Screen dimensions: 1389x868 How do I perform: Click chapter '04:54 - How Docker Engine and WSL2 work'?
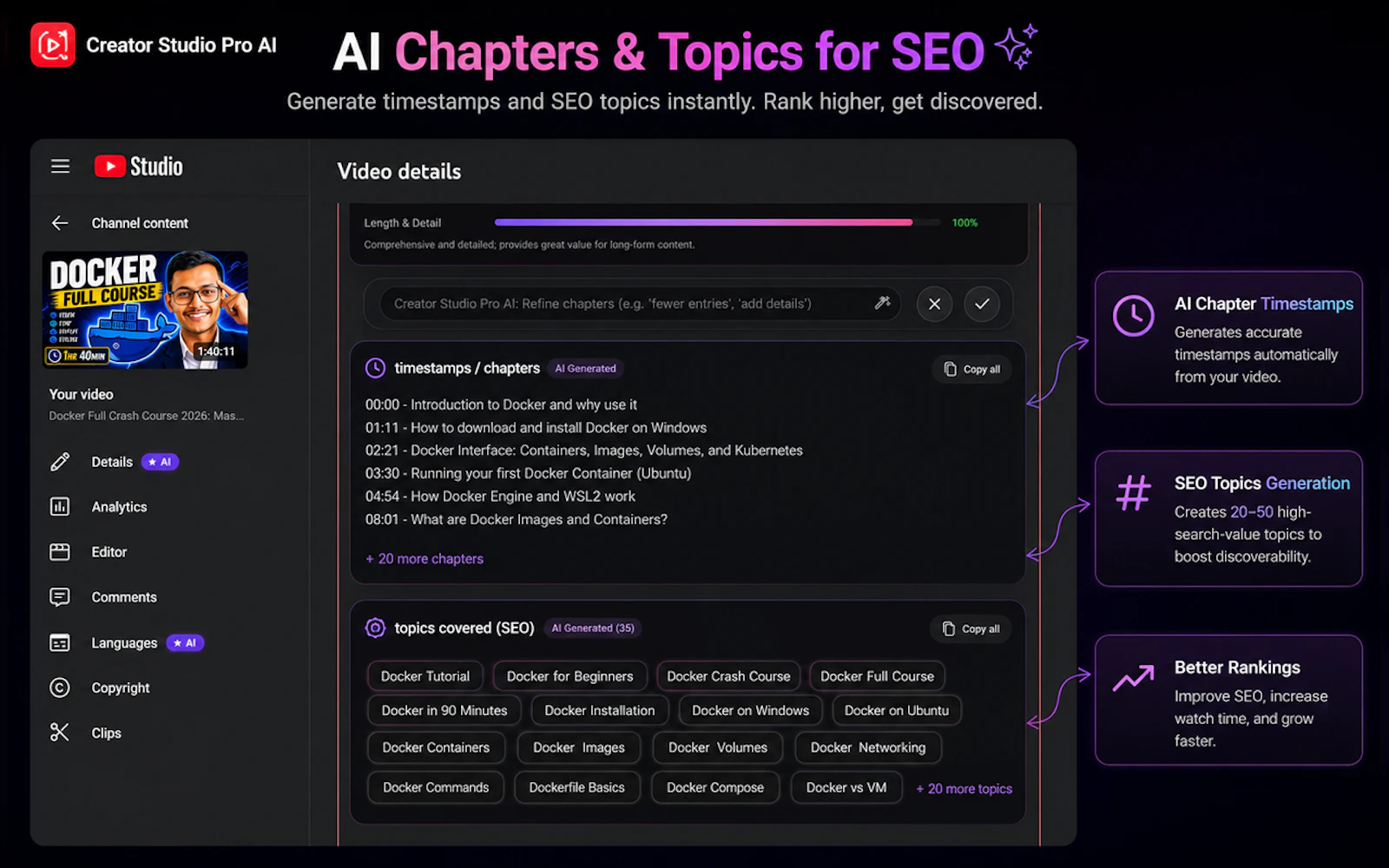coord(500,496)
